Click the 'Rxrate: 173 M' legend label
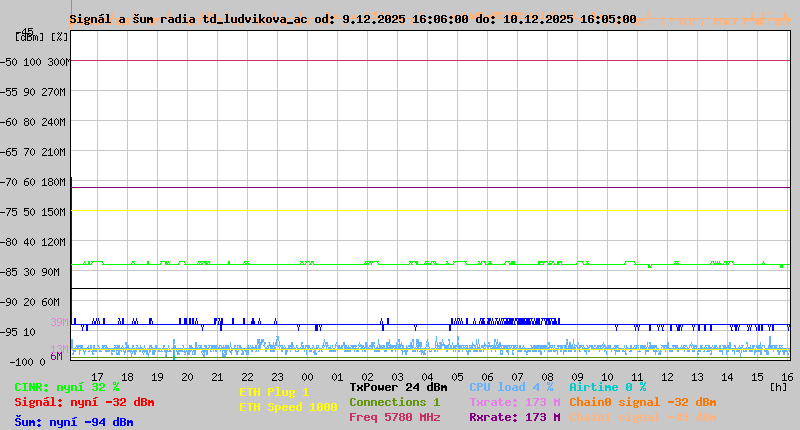800x430 pixels. click(x=515, y=417)
